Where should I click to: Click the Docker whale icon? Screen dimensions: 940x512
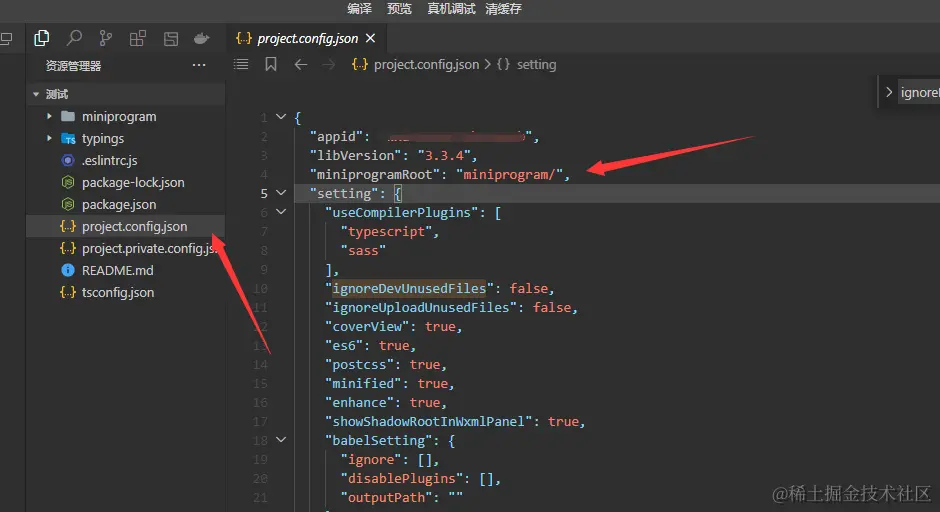pyautogui.click(x=201, y=39)
